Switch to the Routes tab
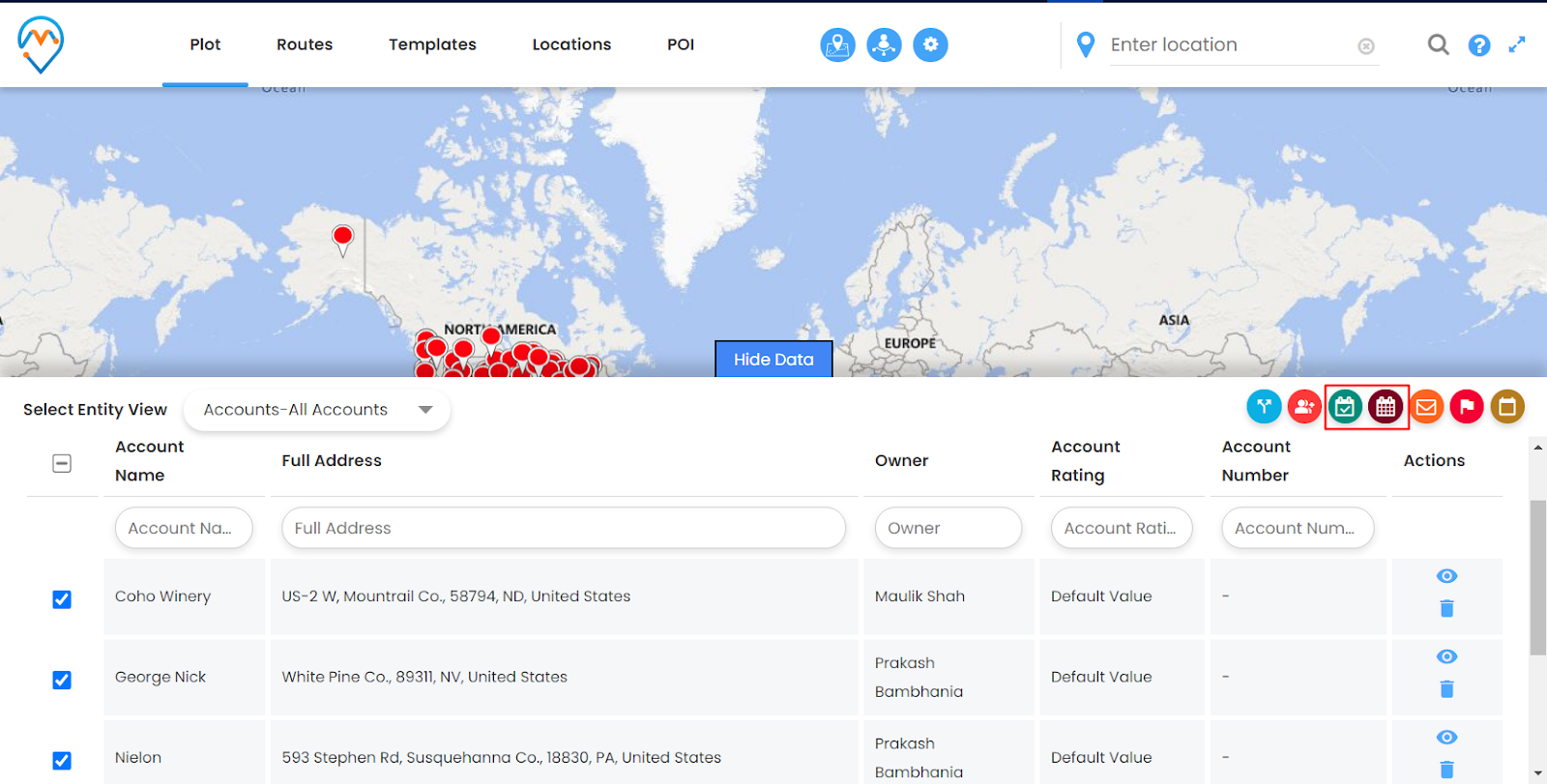Viewport: 1547px width, 784px height. [305, 44]
